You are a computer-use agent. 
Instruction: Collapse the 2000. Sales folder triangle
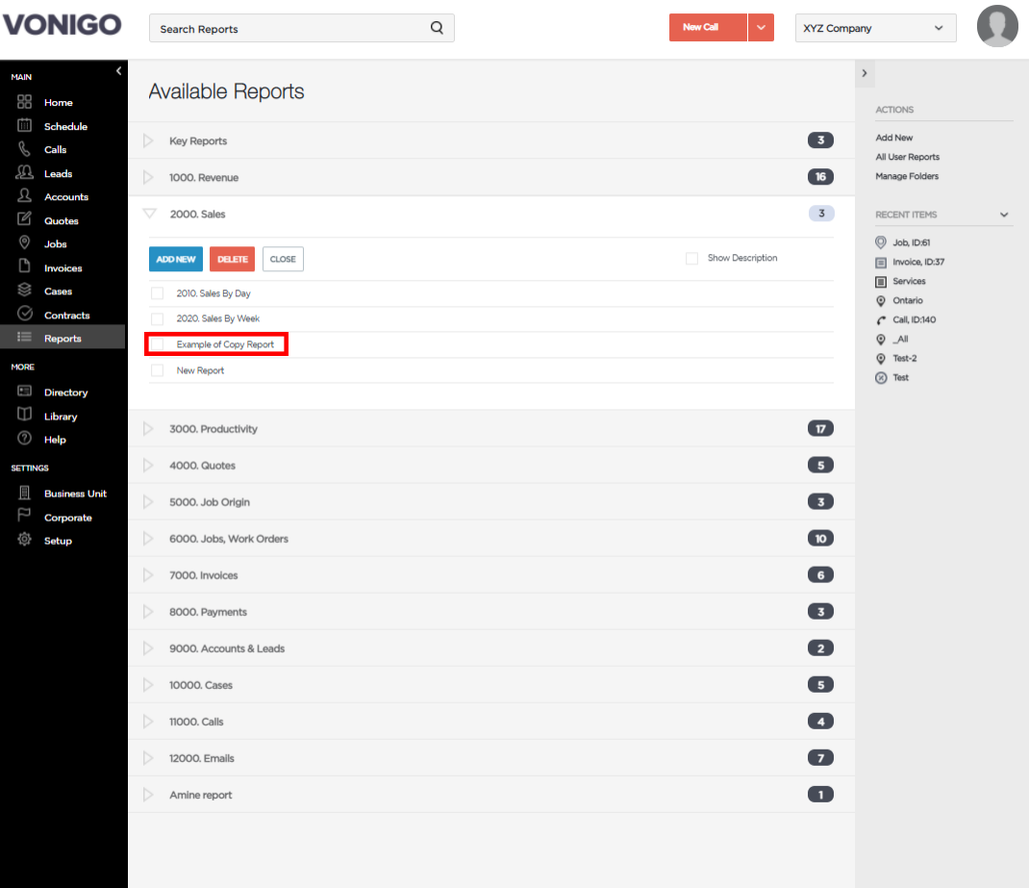point(150,213)
